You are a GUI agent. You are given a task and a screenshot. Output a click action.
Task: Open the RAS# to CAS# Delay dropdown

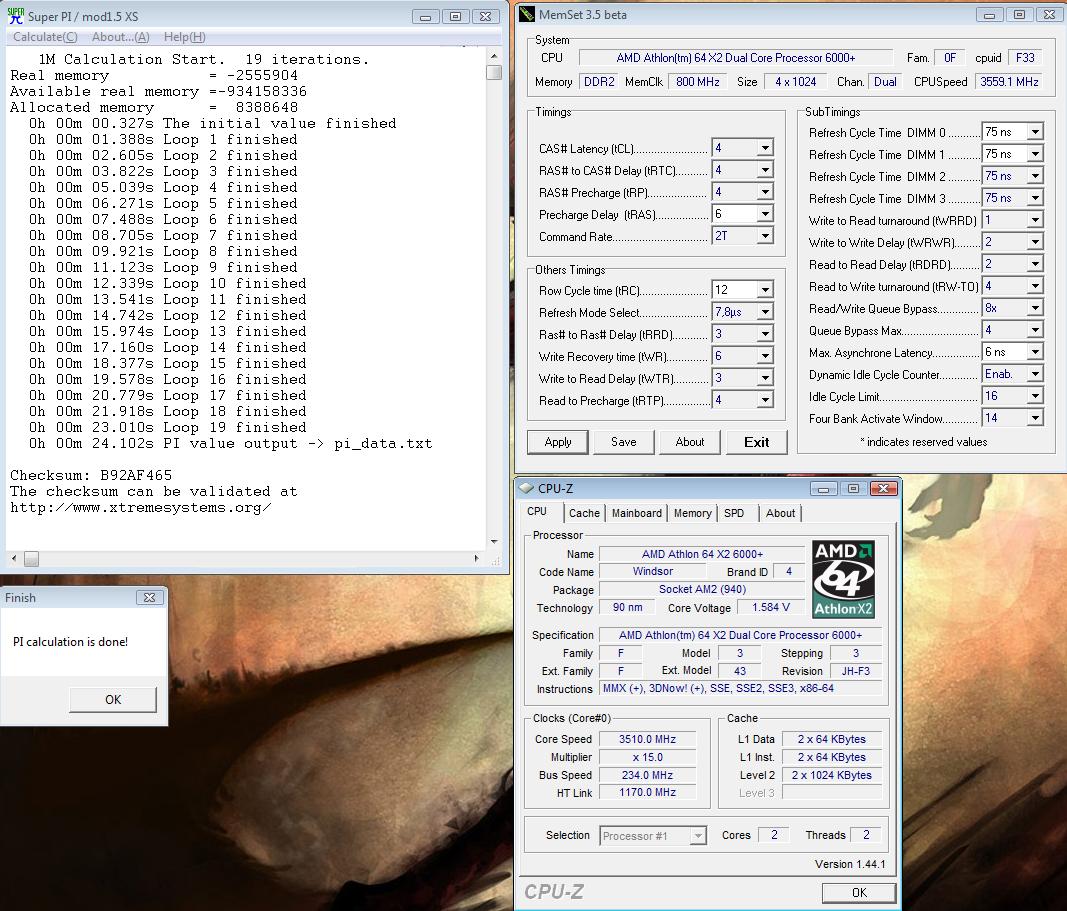[765, 170]
